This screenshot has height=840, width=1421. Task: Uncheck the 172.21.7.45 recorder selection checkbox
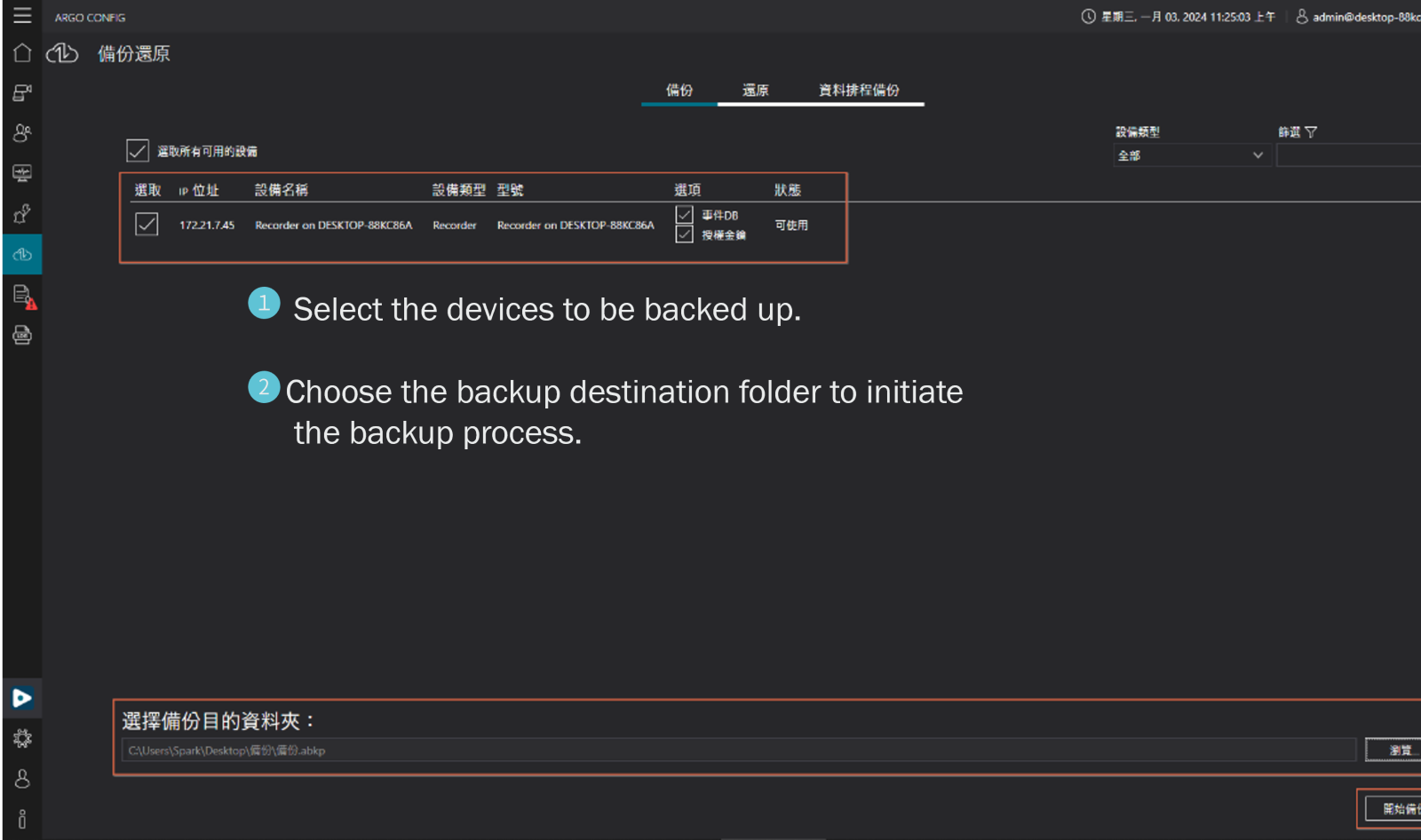click(147, 225)
